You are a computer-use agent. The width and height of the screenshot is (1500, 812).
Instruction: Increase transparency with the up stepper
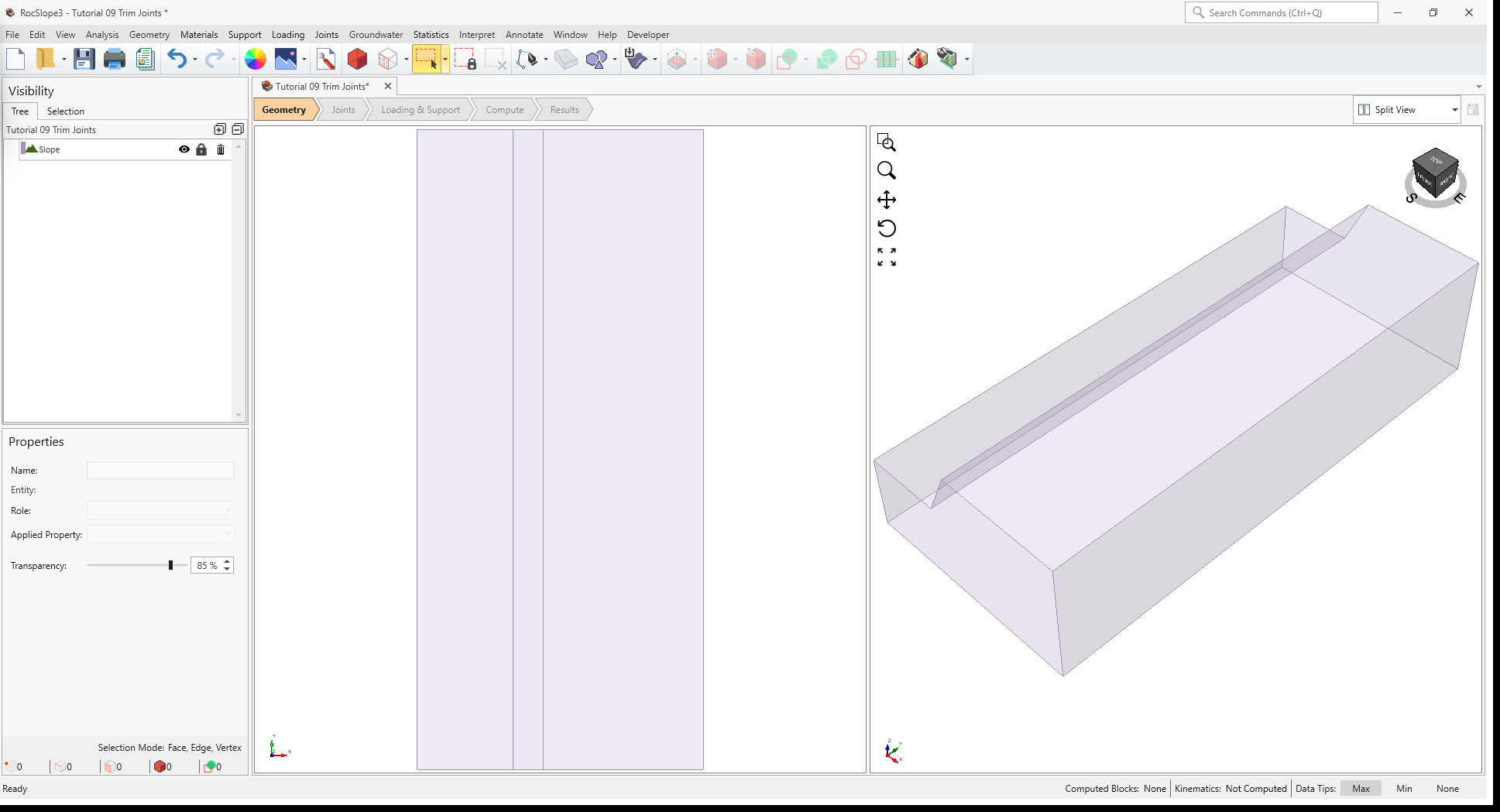pyautogui.click(x=227, y=561)
